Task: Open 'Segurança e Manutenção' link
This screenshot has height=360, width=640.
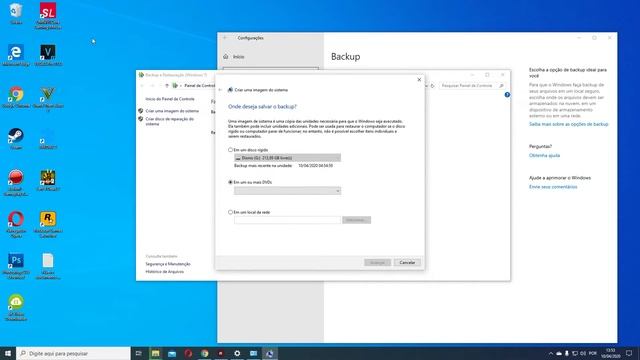Action: coord(168,264)
